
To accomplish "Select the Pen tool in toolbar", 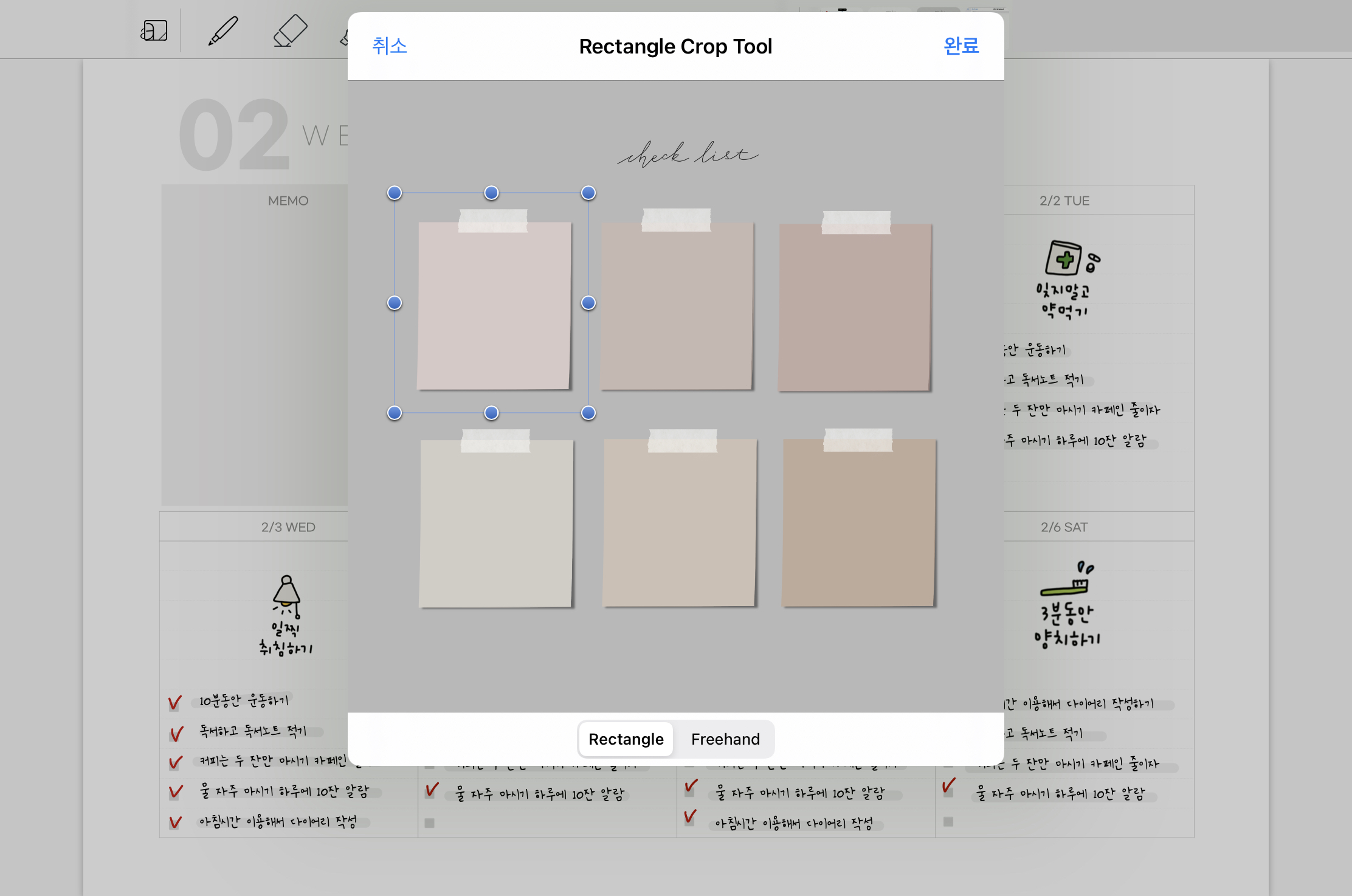I will click(222, 30).
